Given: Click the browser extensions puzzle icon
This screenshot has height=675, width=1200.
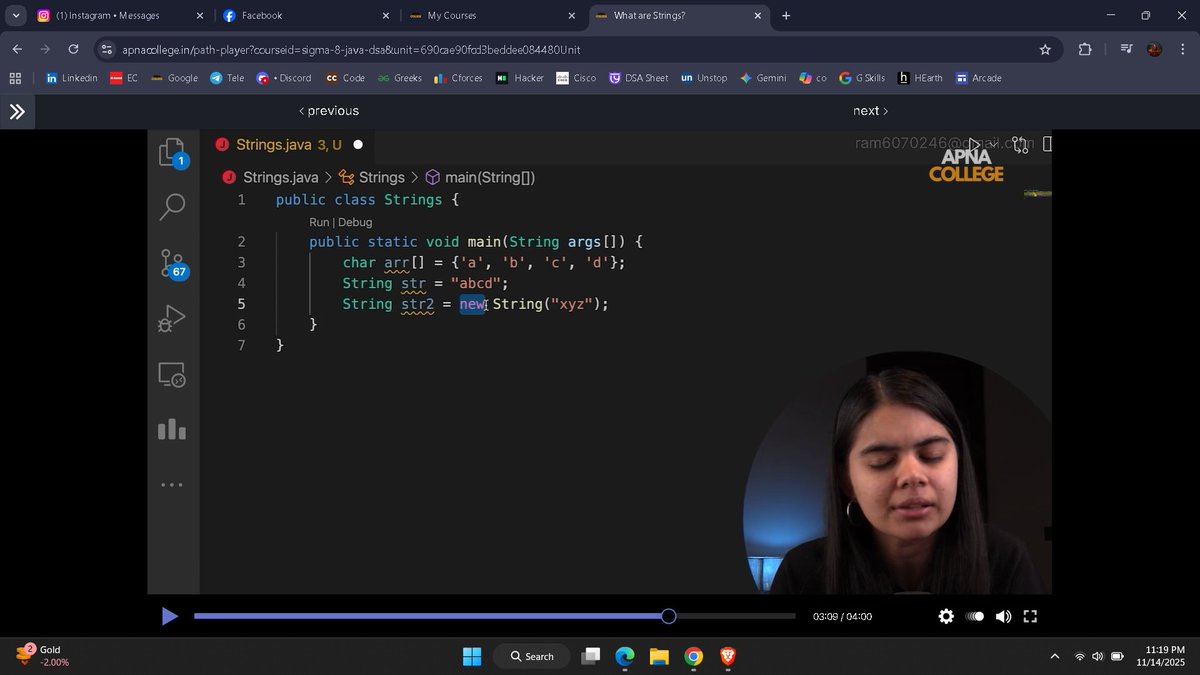Looking at the screenshot, I should pos(1085,49).
